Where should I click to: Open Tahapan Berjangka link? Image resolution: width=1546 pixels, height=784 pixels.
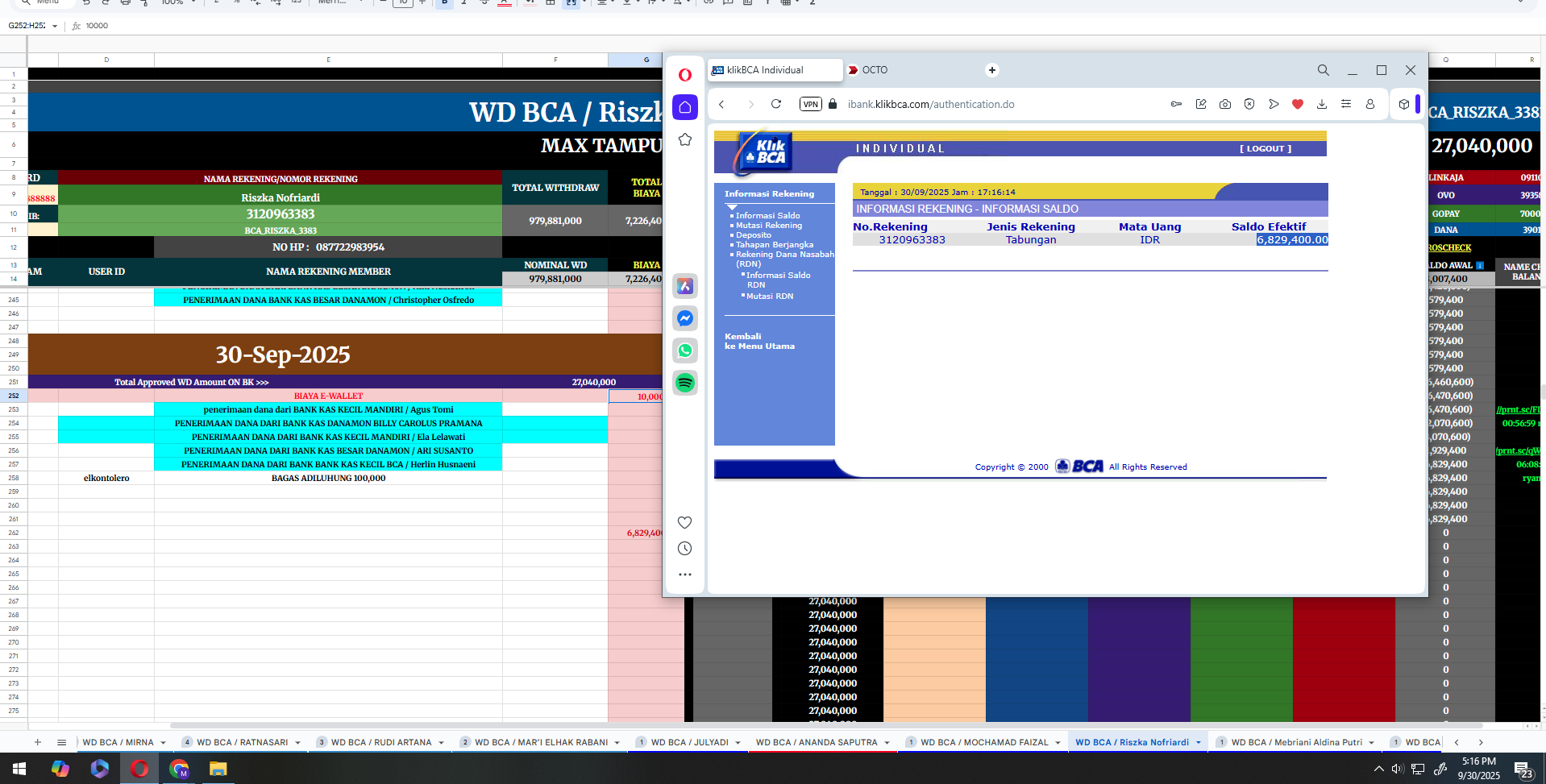[775, 244]
